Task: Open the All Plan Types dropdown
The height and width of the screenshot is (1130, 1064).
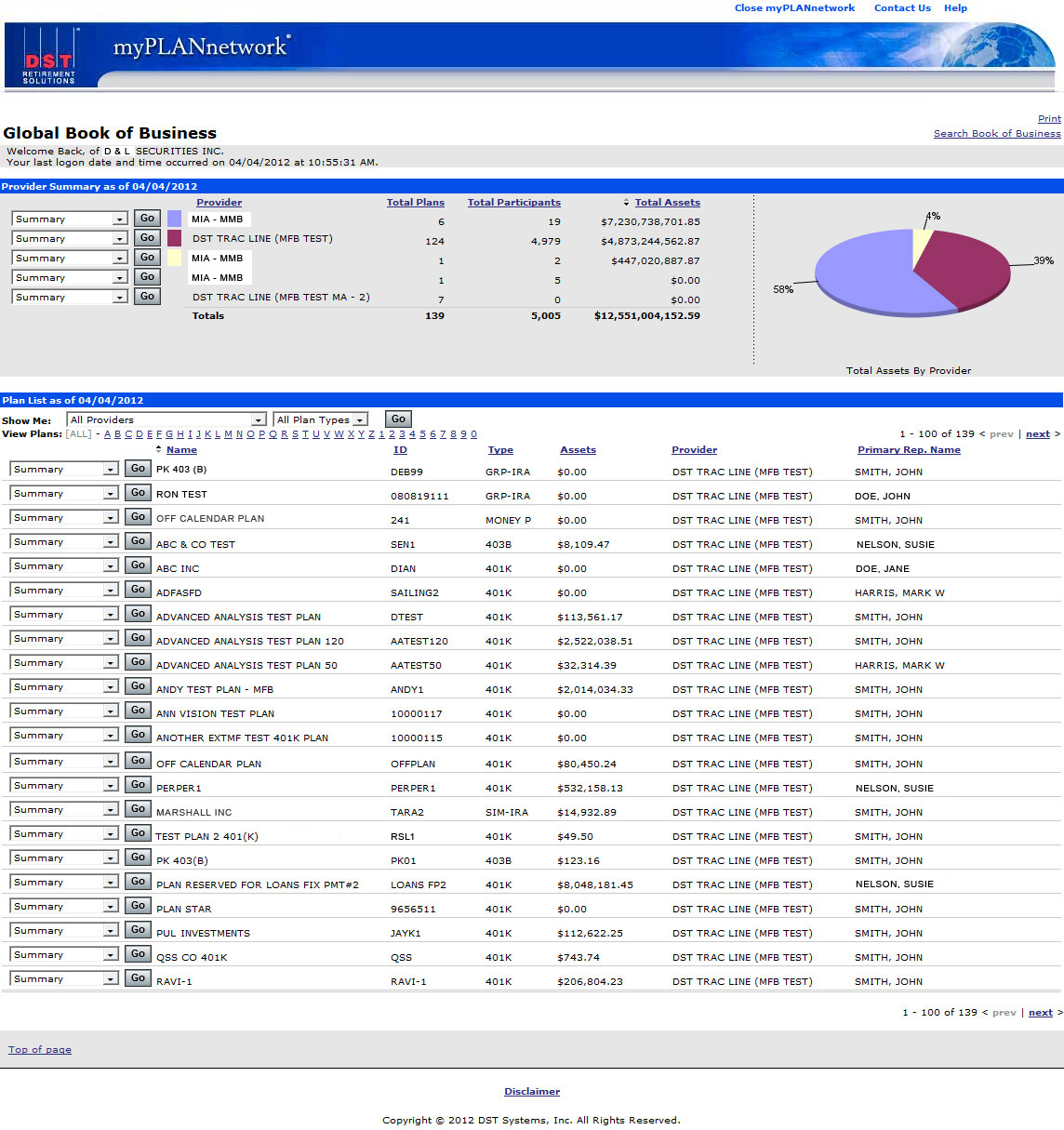Action: click(320, 419)
